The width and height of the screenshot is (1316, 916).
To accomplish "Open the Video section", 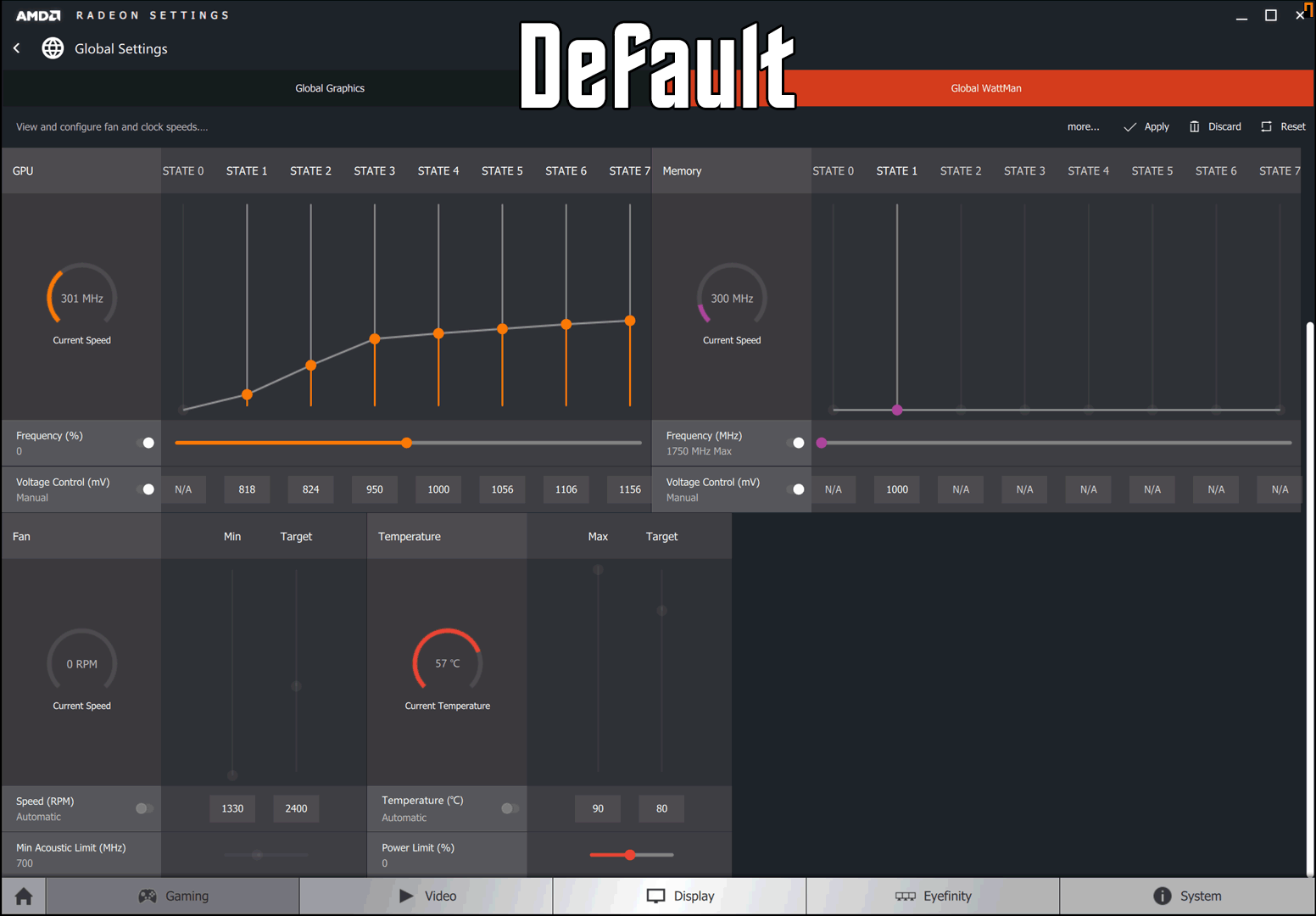I will click(x=427, y=896).
